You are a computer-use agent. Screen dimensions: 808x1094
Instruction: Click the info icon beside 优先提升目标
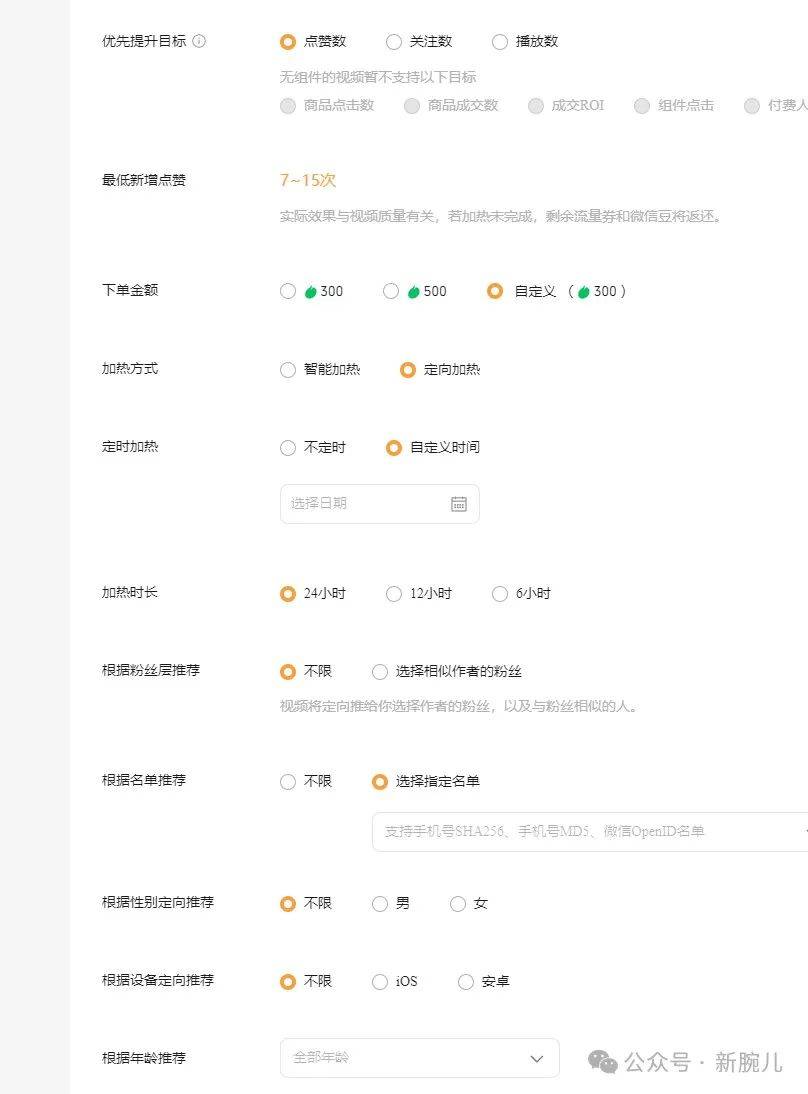click(199, 41)
